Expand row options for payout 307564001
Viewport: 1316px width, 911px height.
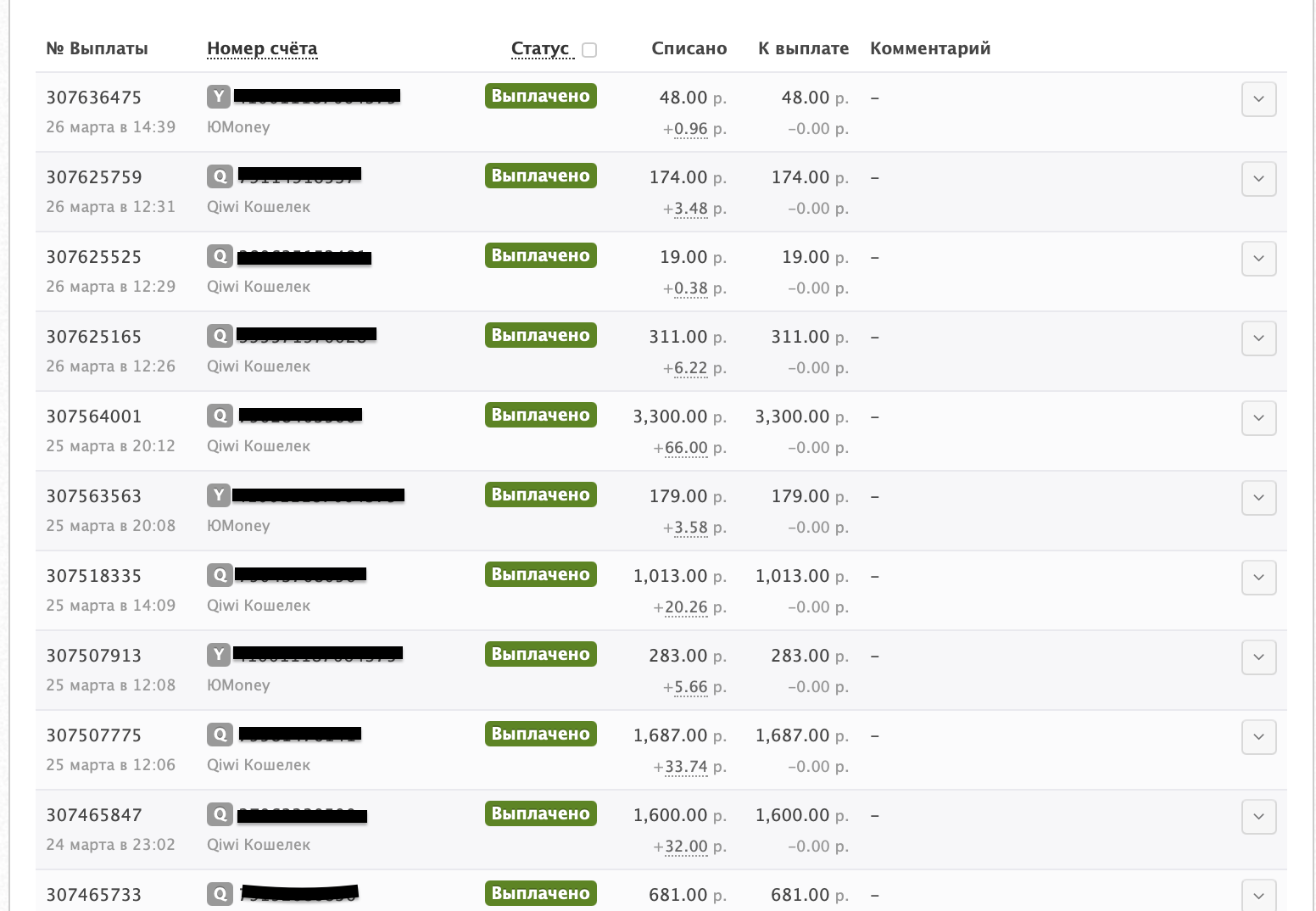[1258, 418]
